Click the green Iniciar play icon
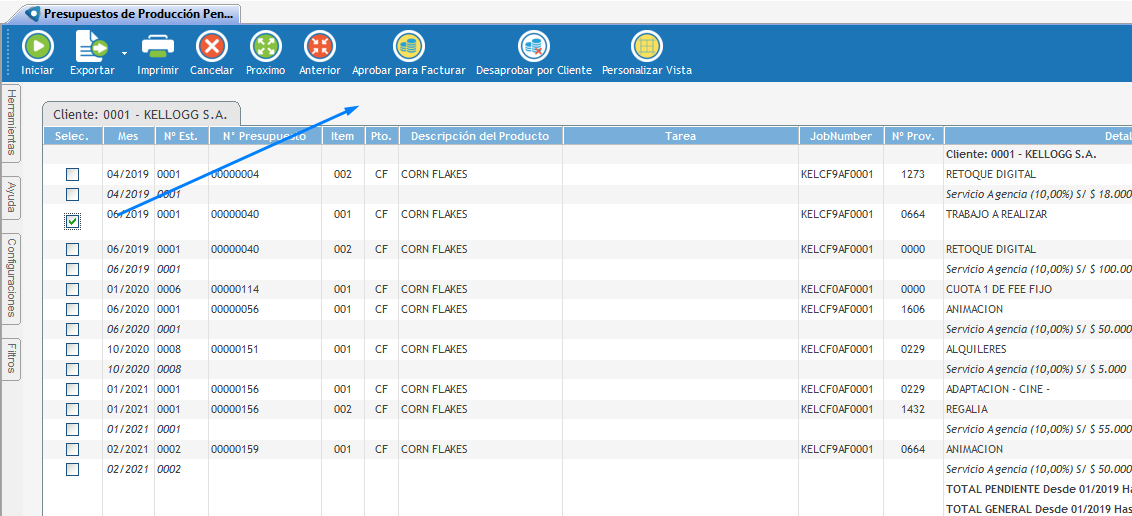 (37, 47)
